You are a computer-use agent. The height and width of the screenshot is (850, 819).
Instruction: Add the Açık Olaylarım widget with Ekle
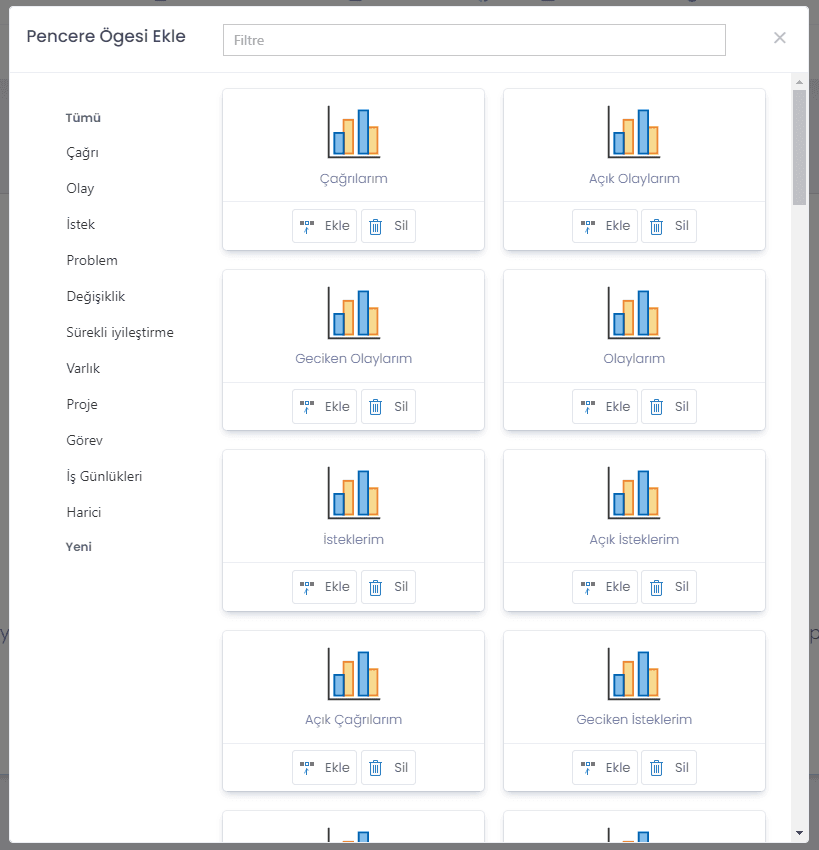coord(605,226)
